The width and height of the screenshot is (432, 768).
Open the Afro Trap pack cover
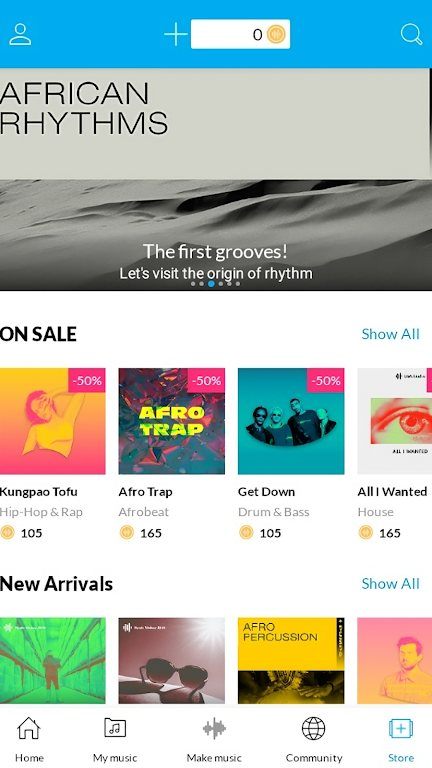(171, 421)
